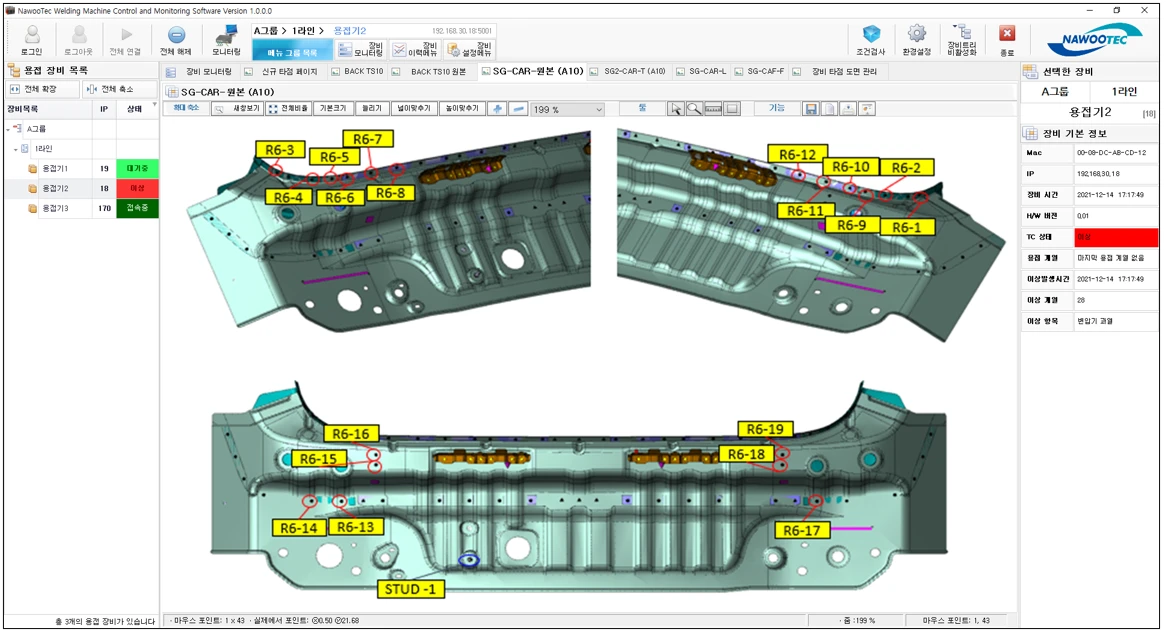Click 높이맞추기 fit height button
1166x630 pixels.
click(462, 109)
